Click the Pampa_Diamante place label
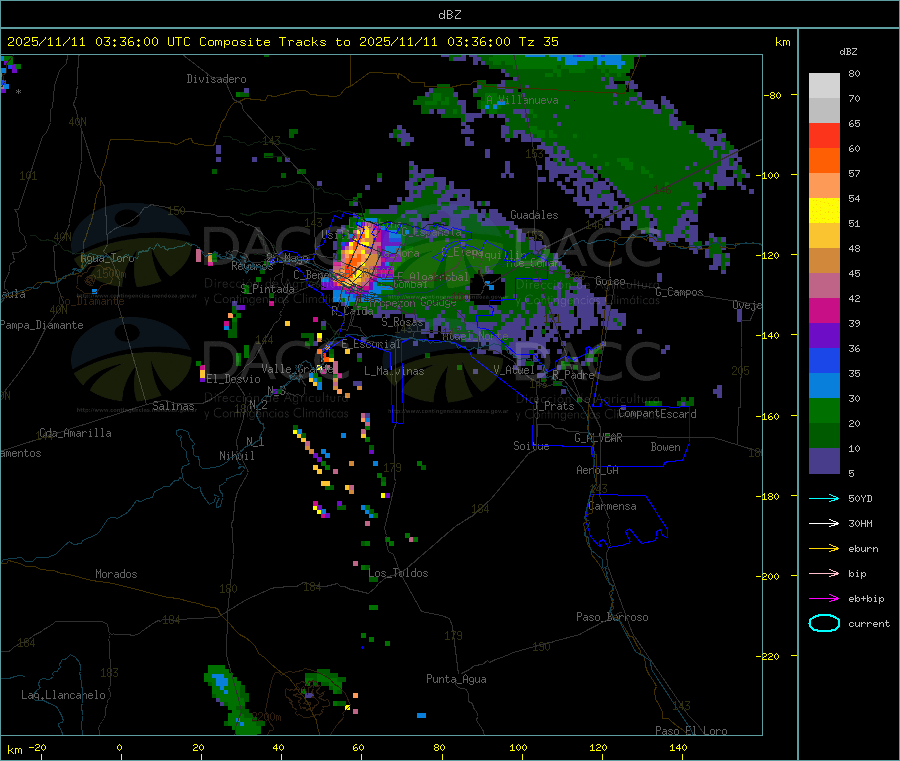The image size is (900, 761). 41,325
